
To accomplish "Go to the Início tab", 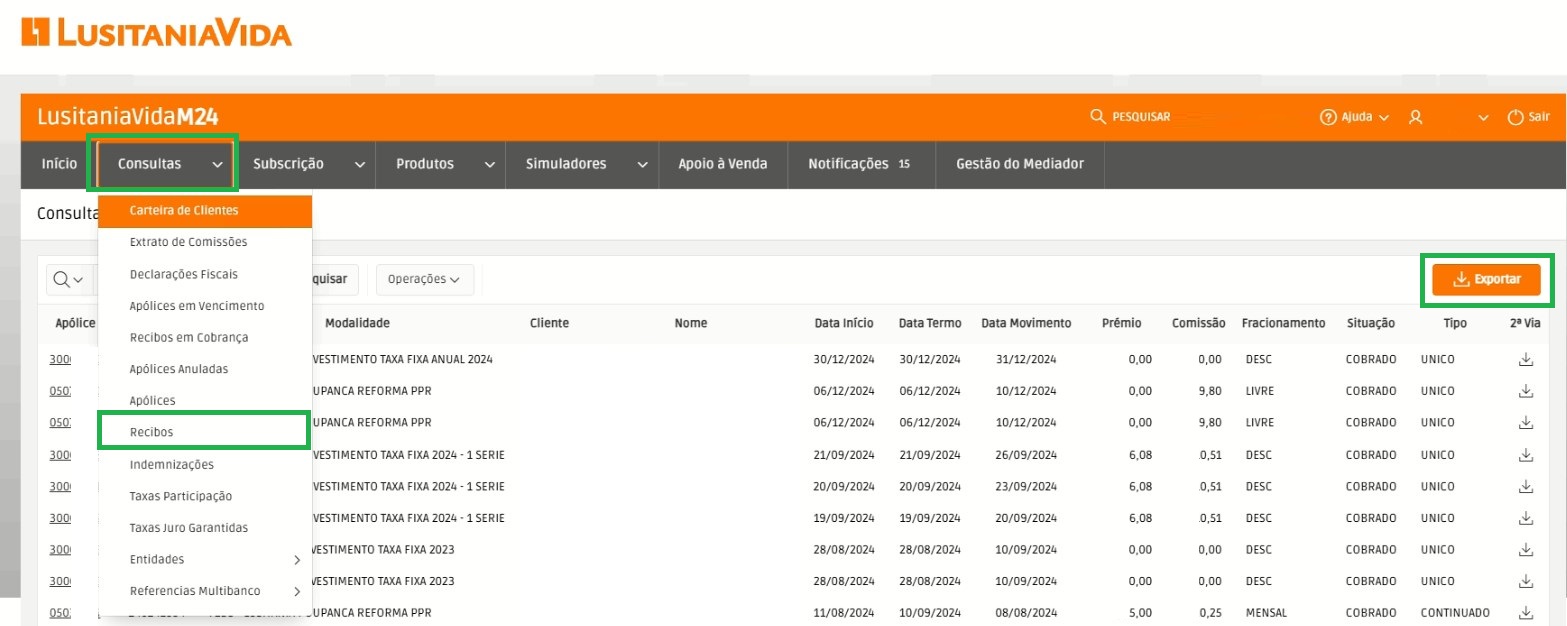I will [59, 164].
